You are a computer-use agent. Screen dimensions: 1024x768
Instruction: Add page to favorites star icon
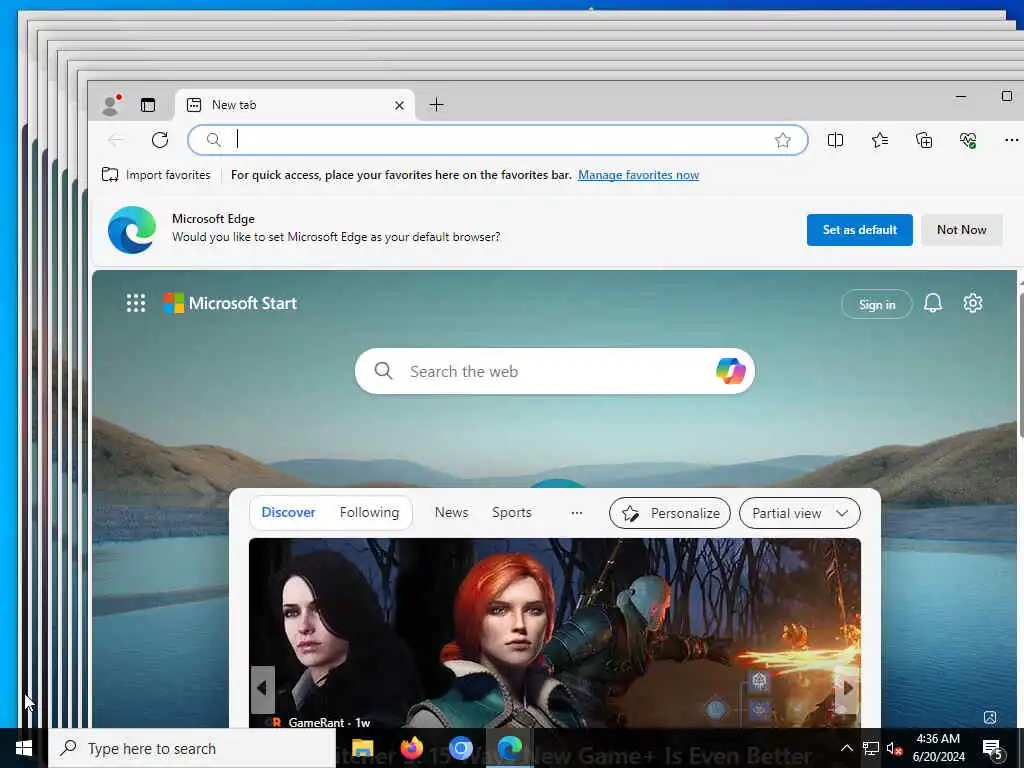[782, 140]
